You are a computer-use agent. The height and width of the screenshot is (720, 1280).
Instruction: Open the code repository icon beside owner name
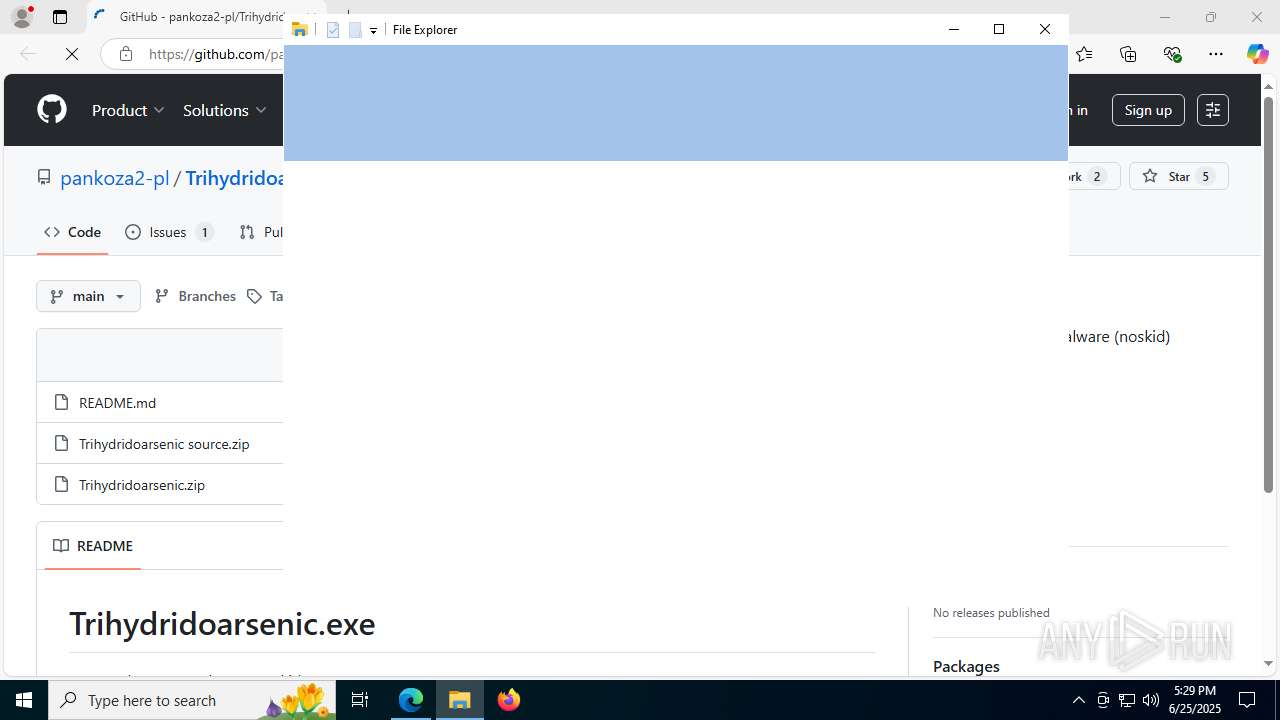point(44,177)
